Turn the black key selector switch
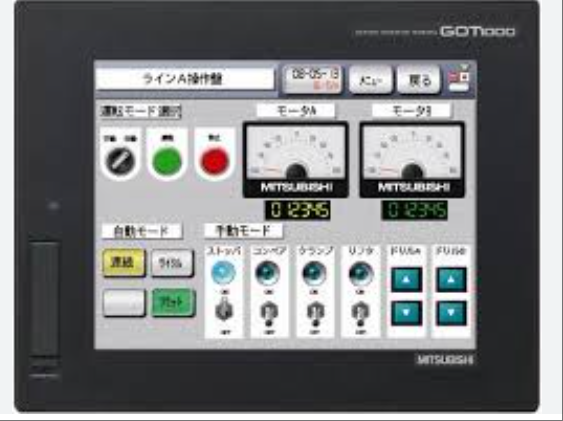The width and height of the screenshot is (563, 421). (x=120, y=160)
